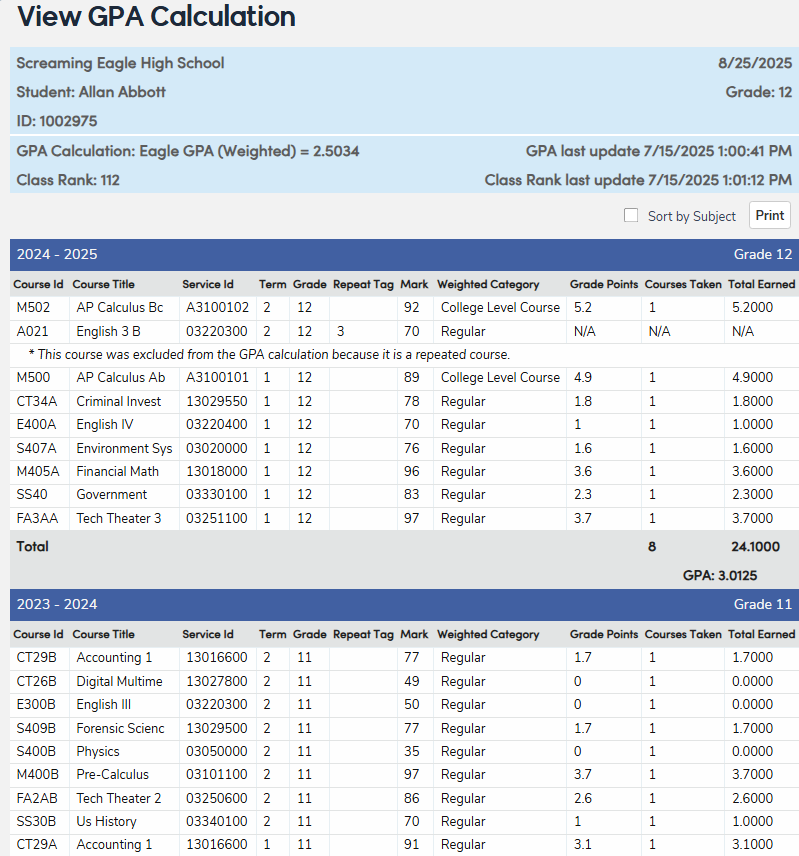Click Government course title
The image size is (799, 856).
point(111,494)
